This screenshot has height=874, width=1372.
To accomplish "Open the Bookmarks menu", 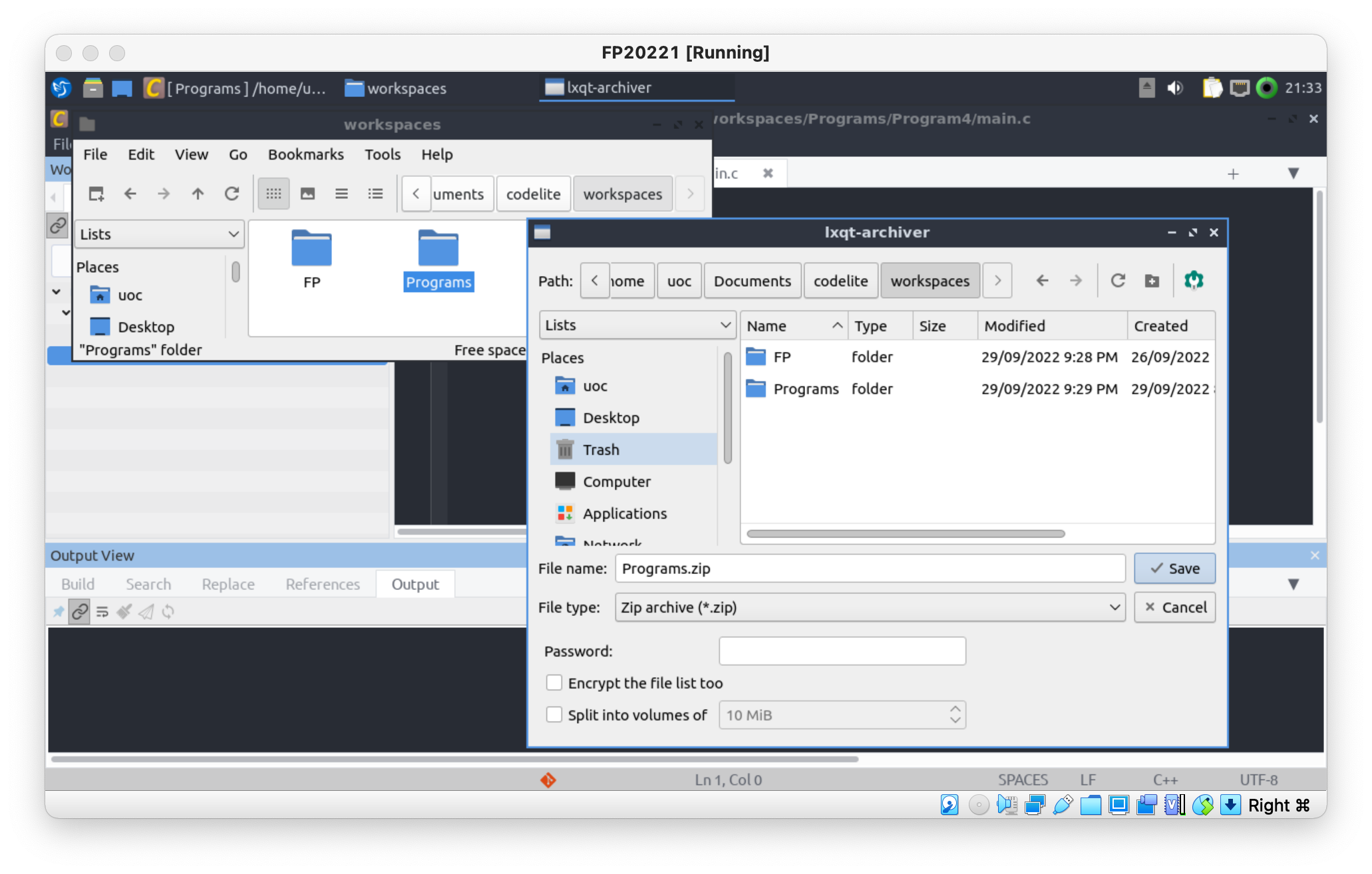I will point(305,154).
